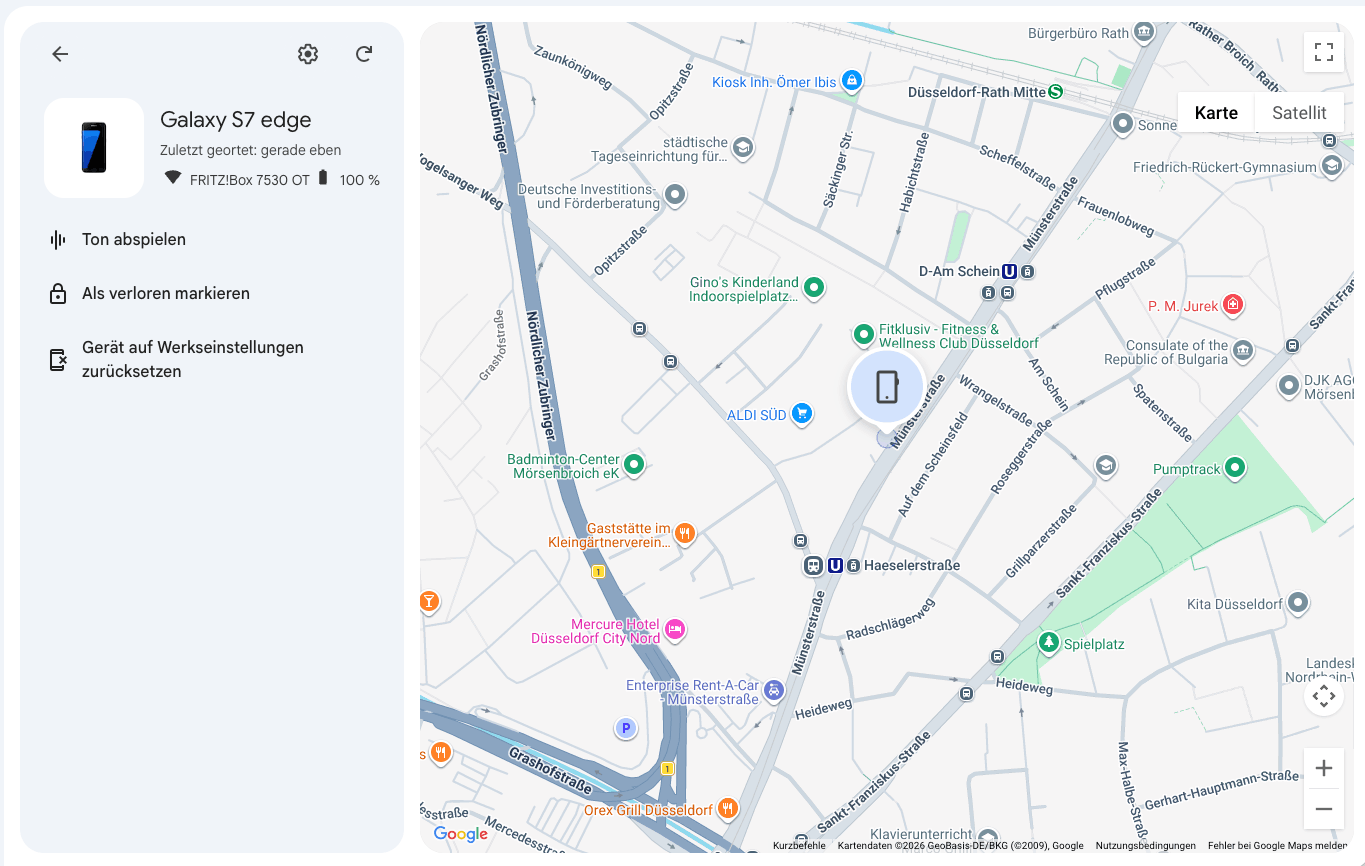
Task: Open settings gear icon
Action: pyautogui.click(x=308, y=54)
